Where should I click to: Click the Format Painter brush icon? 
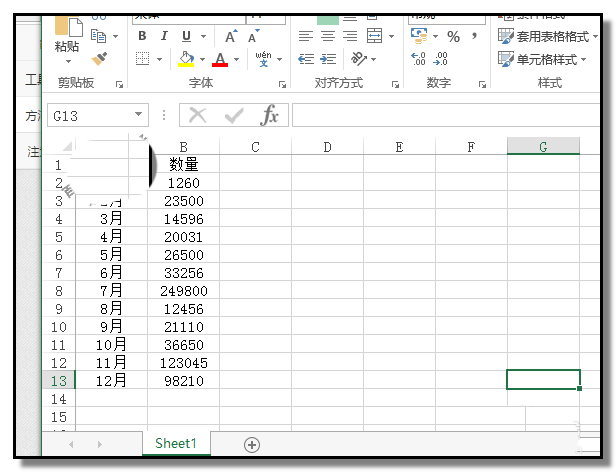pyautogui.click(x=99, y=60)
